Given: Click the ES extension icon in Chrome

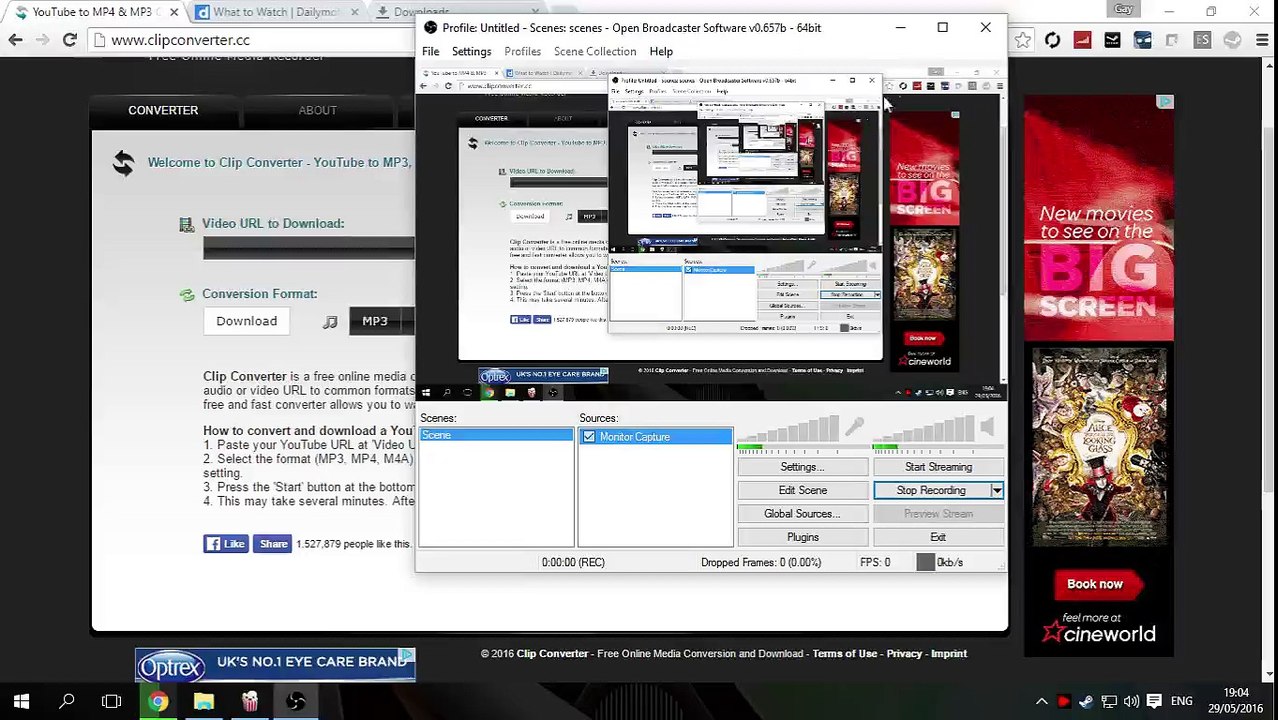Looking at the screenshot, I should (1202, 40).
